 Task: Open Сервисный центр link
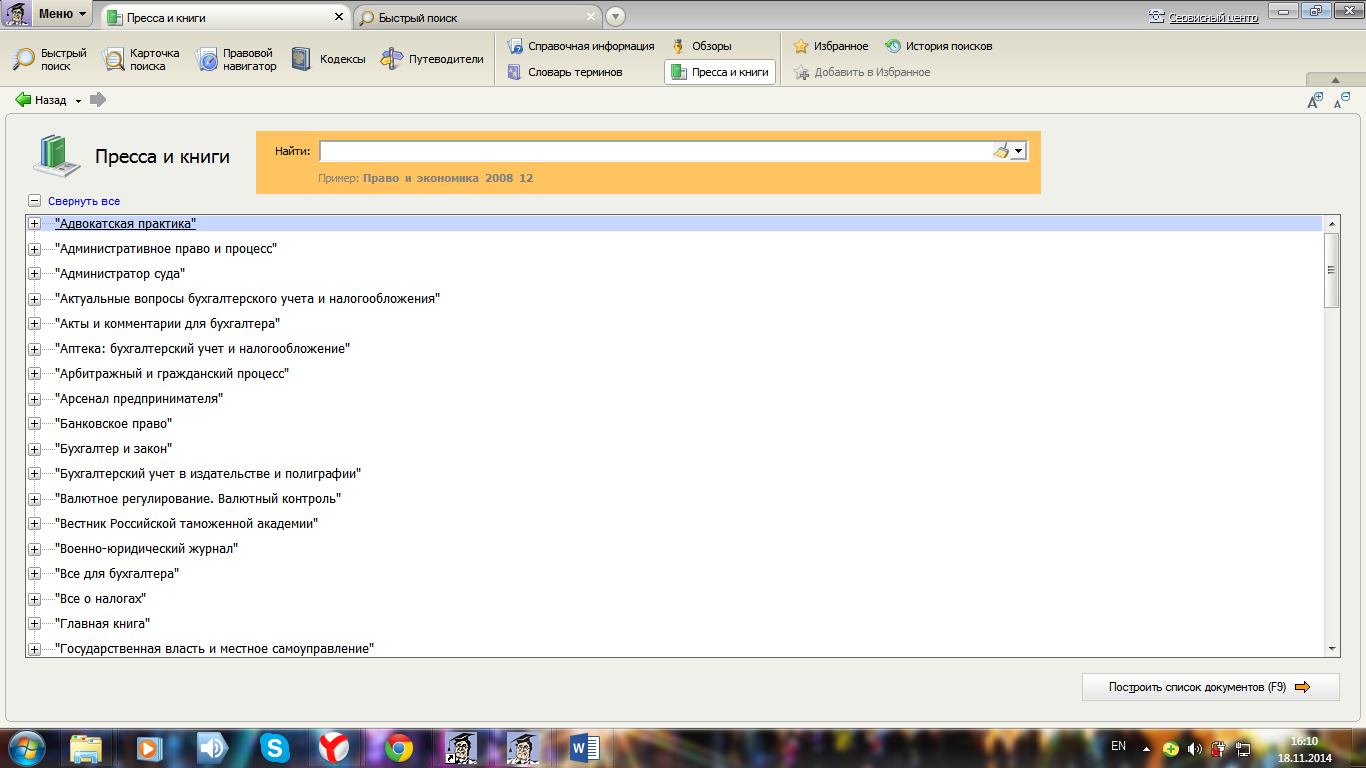point(1204,17)
